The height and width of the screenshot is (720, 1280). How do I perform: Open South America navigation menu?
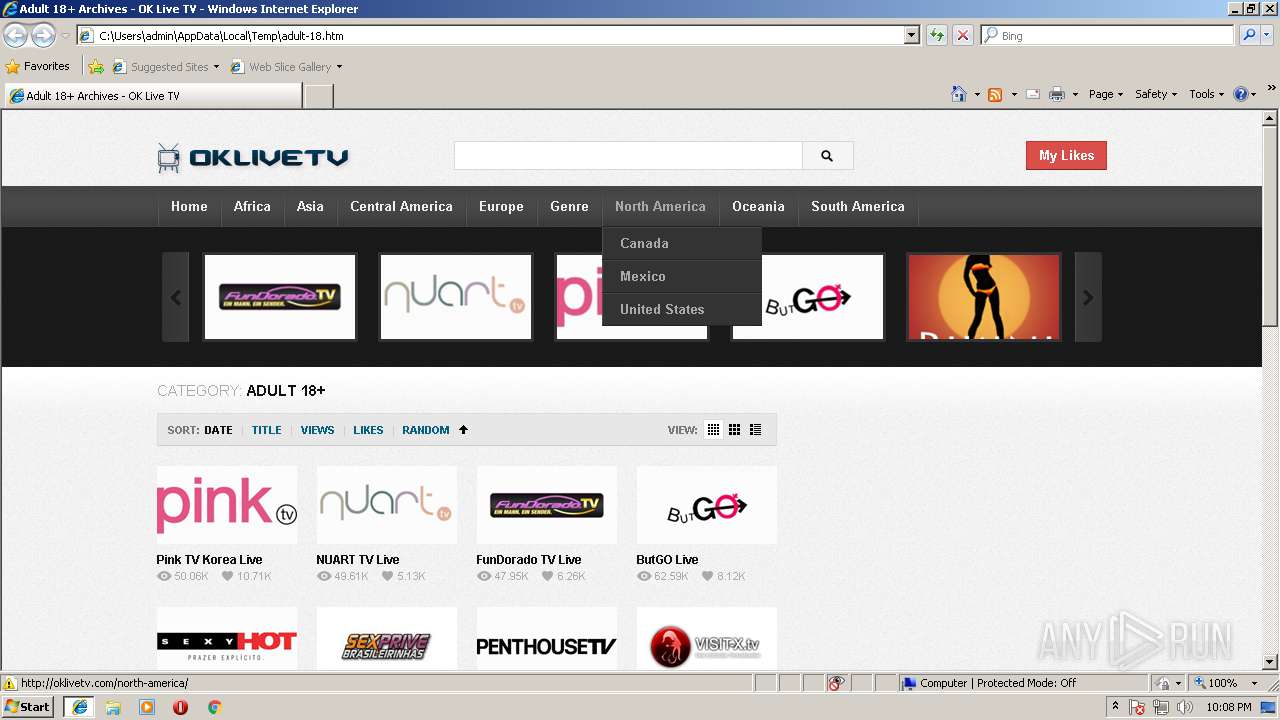[858, 206]
